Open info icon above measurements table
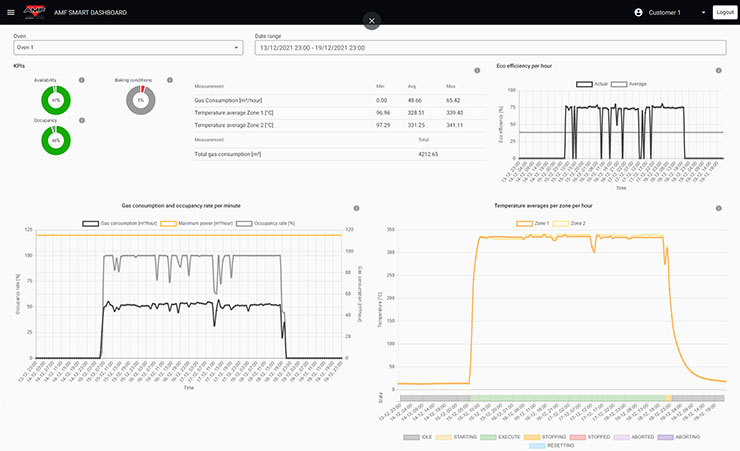 coord(477,70)
